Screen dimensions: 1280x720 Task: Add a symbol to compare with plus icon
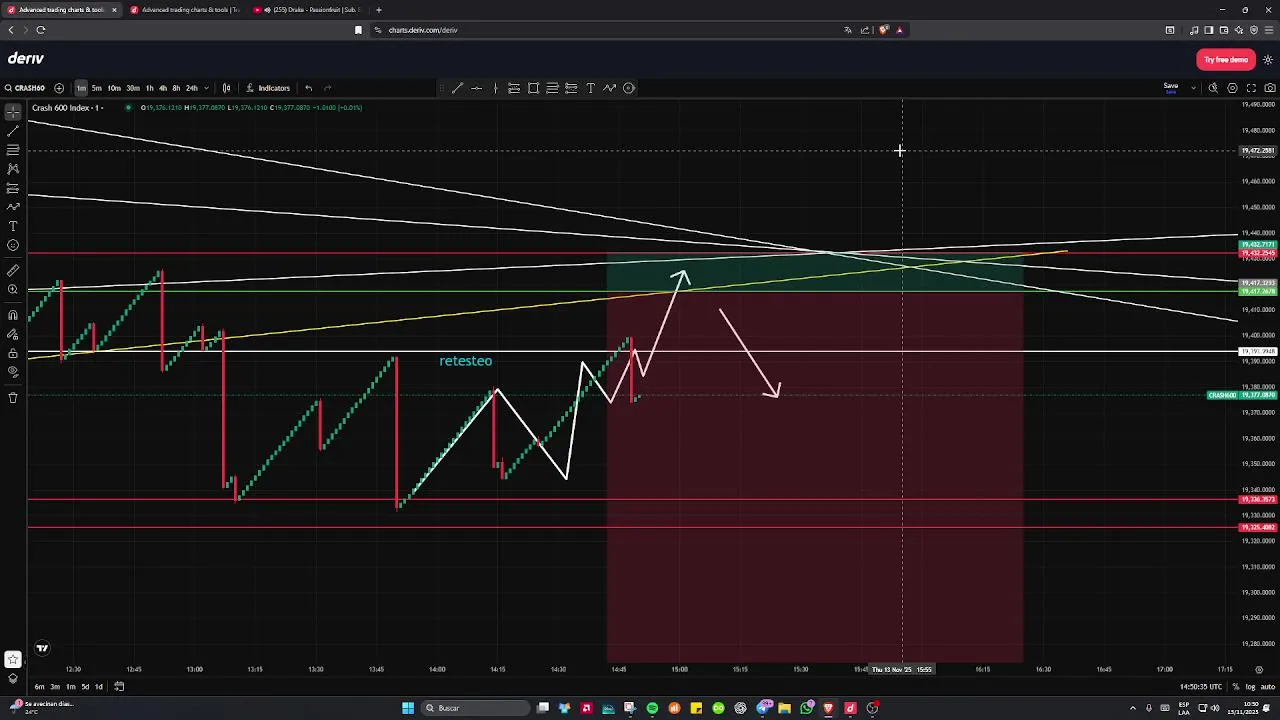pos(59,88)
